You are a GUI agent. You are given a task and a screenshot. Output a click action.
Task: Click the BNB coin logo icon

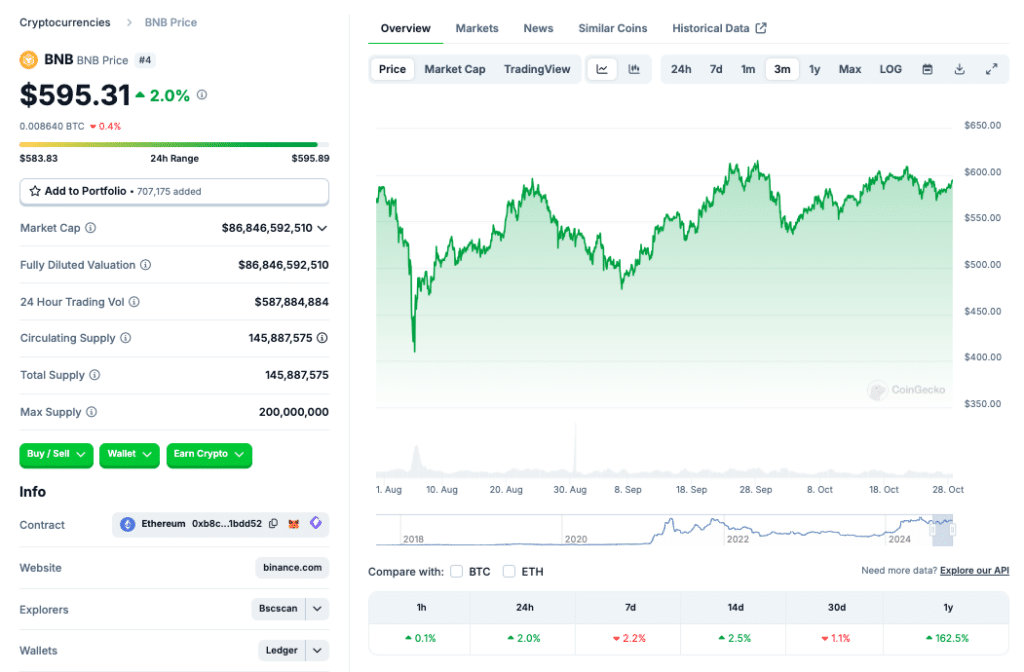point(29,60)
